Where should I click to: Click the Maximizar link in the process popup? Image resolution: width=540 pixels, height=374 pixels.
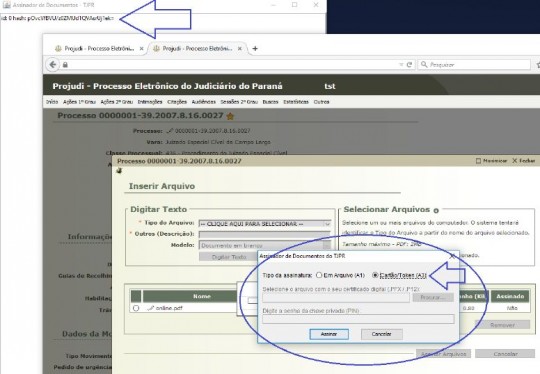point(491,161)
